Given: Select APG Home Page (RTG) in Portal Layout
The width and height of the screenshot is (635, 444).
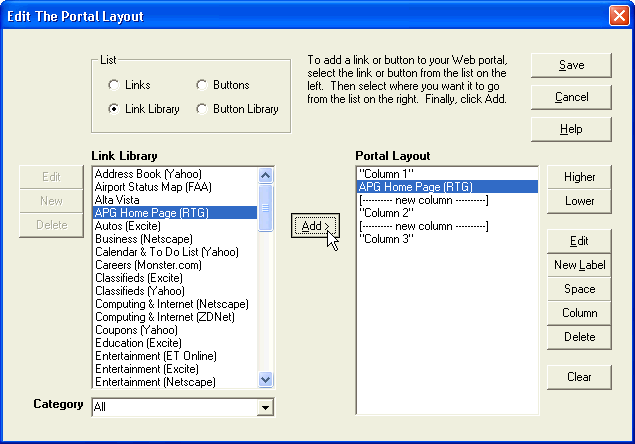Looking at the screenshot, I should (447, 187).
